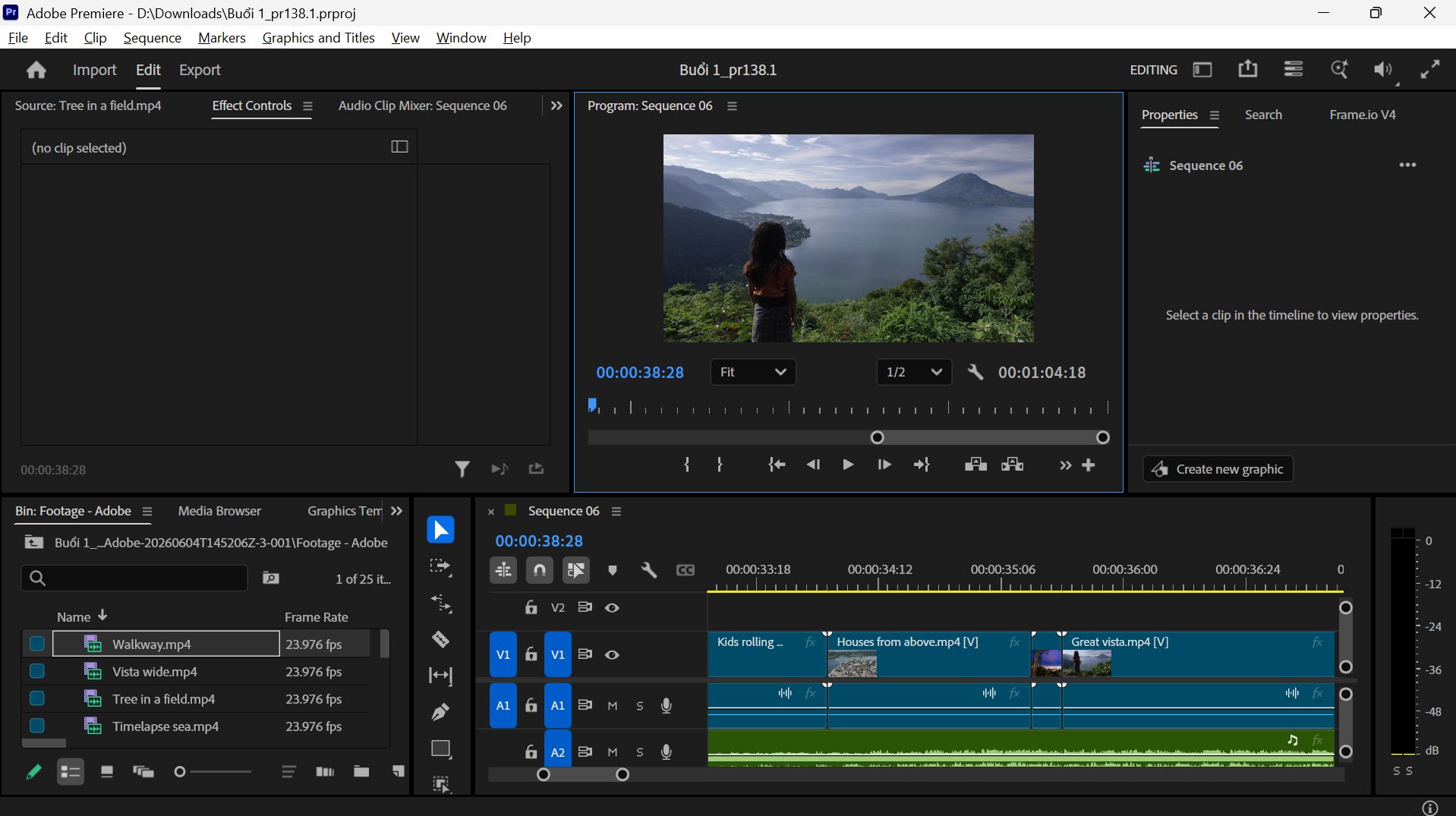Image resolution: width=1456 pixels, height=816 pixels.
Task: Open Program monitor settings wrench
Action: tap(975, 372)
